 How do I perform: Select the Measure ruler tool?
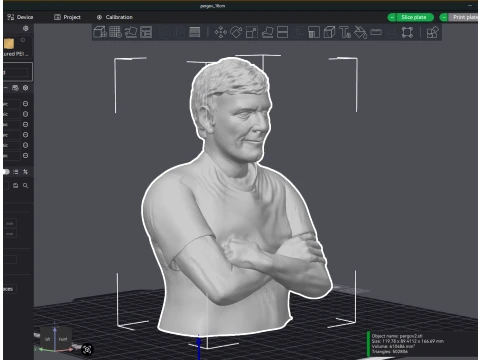tap(376, 32)
